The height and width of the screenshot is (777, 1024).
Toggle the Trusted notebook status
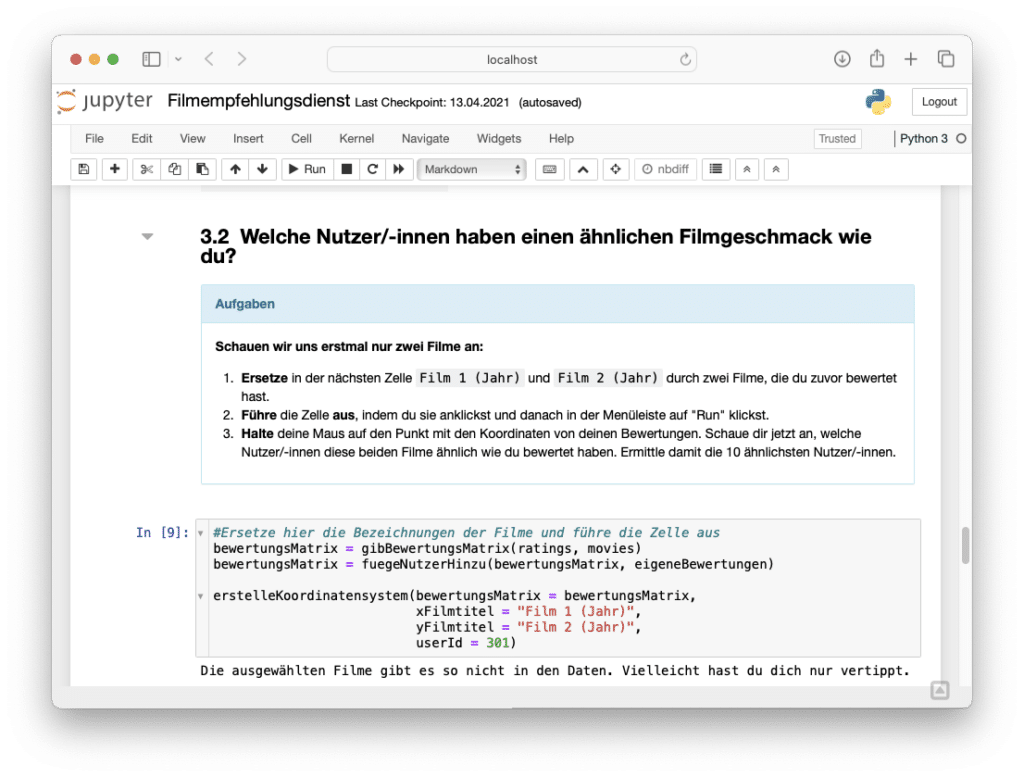(x=837, y=138)
